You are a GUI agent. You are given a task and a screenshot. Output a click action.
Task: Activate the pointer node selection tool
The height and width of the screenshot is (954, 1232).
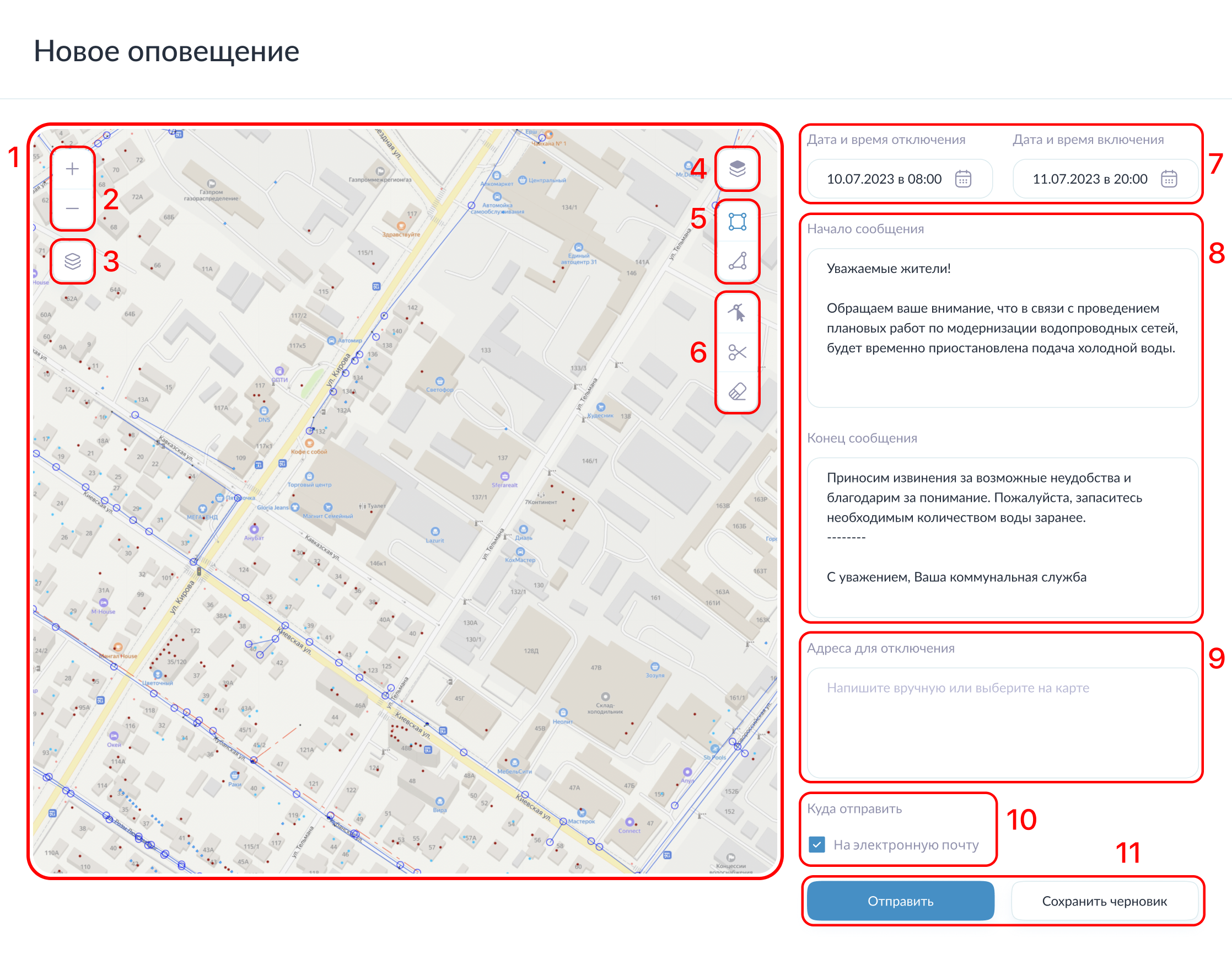[738, 313]
